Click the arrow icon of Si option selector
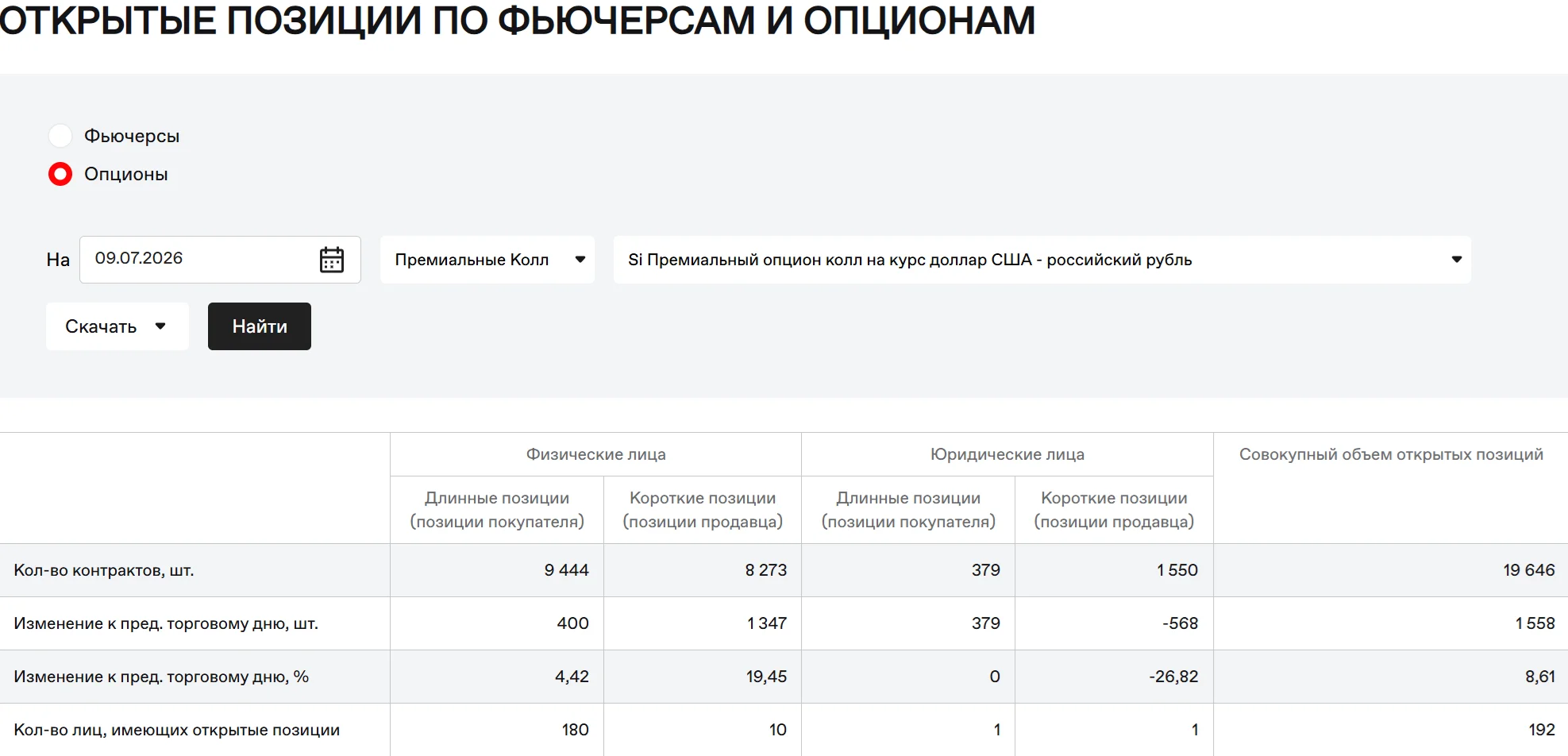 click(1457, 260)
